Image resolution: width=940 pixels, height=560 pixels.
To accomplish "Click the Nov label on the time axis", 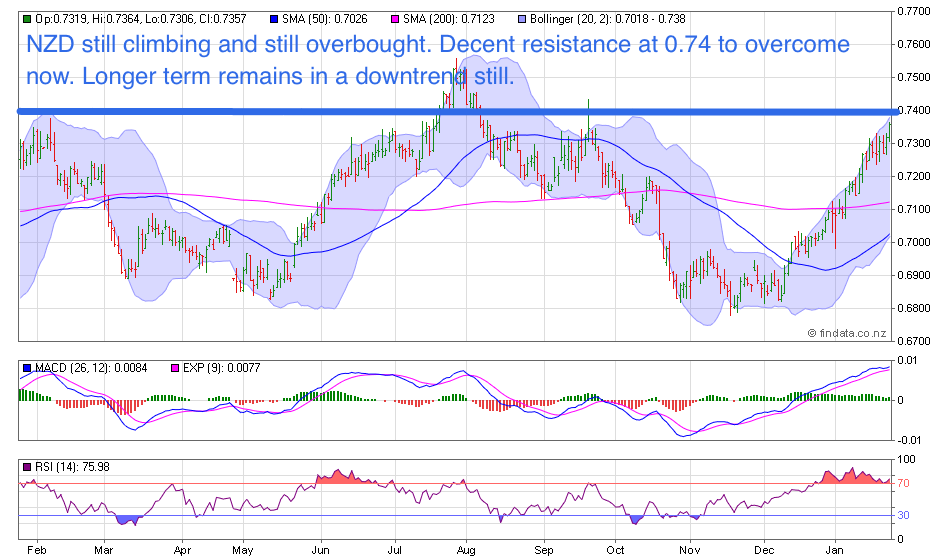I will (x=689, y=549).
